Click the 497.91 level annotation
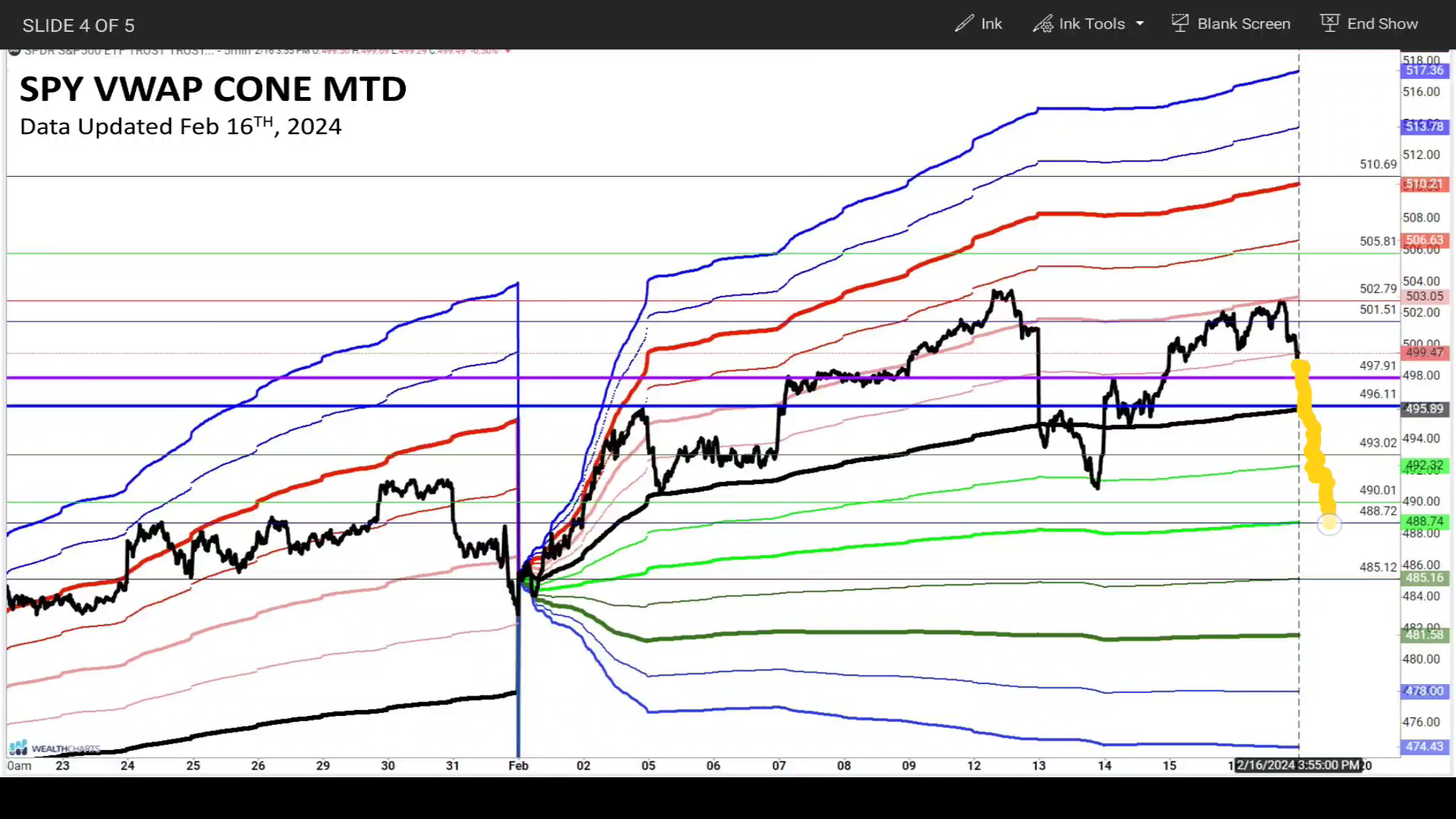This screenshot has width=1456, height=819. [1378, 366]
